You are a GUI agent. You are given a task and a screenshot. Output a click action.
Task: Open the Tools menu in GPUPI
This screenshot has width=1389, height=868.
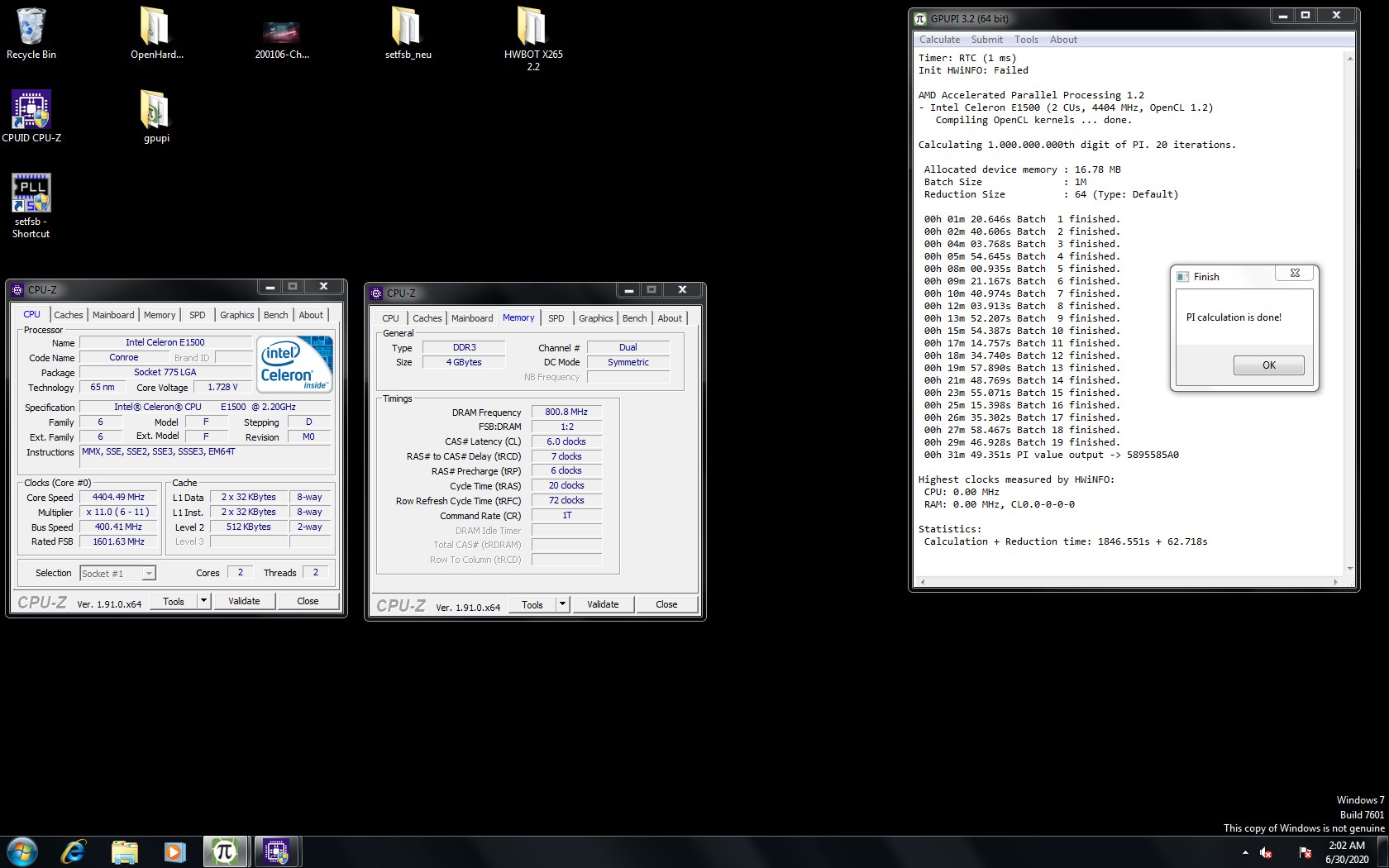(1026, 40)
